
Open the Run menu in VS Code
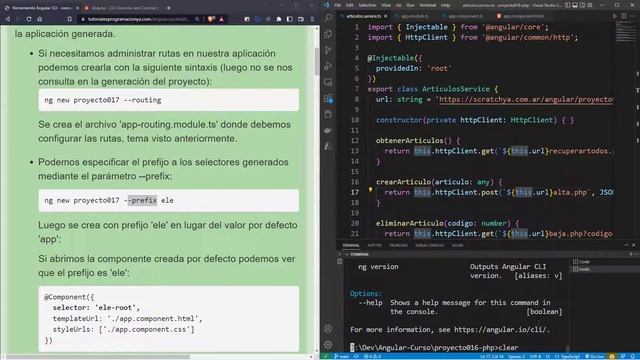click(411, 5)
